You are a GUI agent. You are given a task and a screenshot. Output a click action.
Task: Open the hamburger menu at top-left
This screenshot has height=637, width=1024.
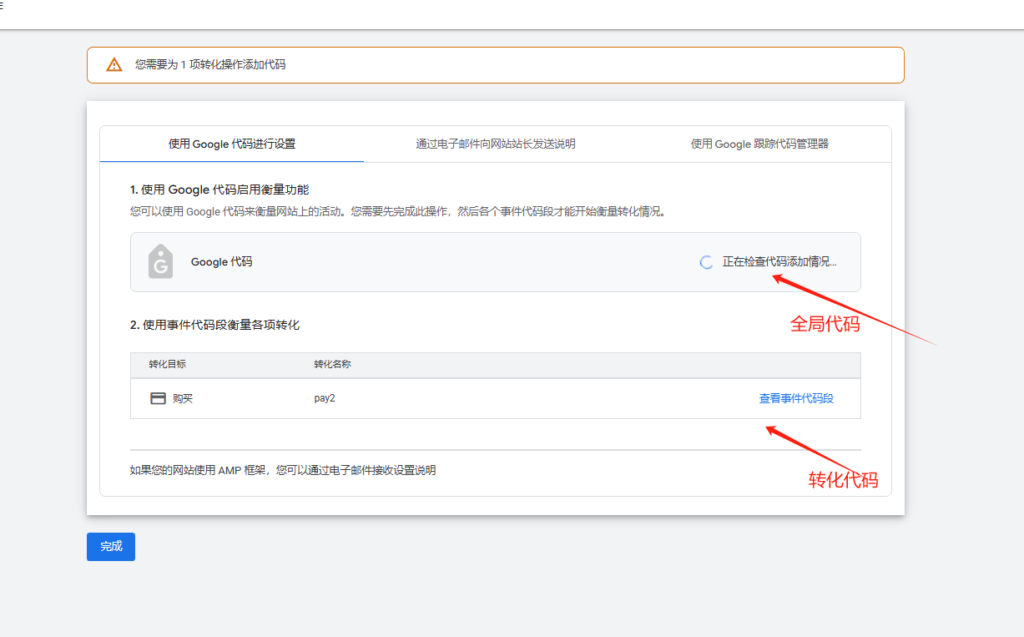pos(6,6)
